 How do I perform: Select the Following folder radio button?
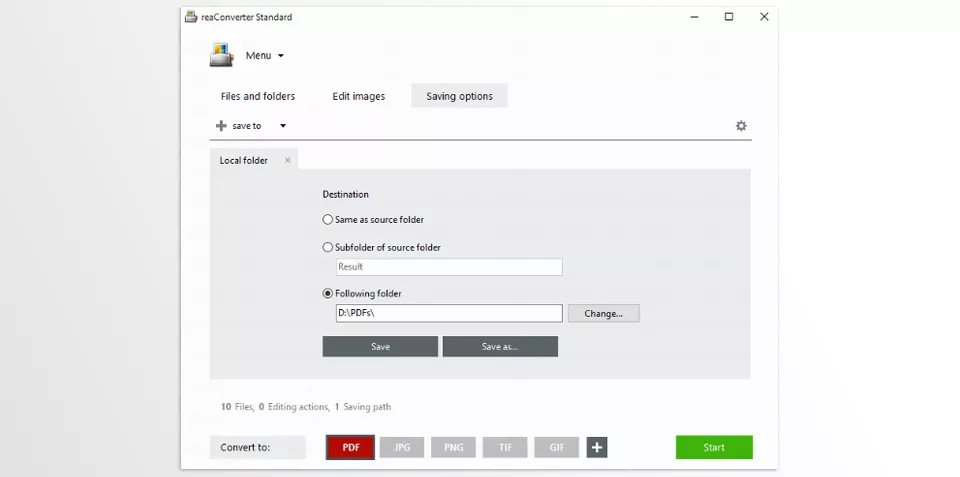tap(328, 293)
